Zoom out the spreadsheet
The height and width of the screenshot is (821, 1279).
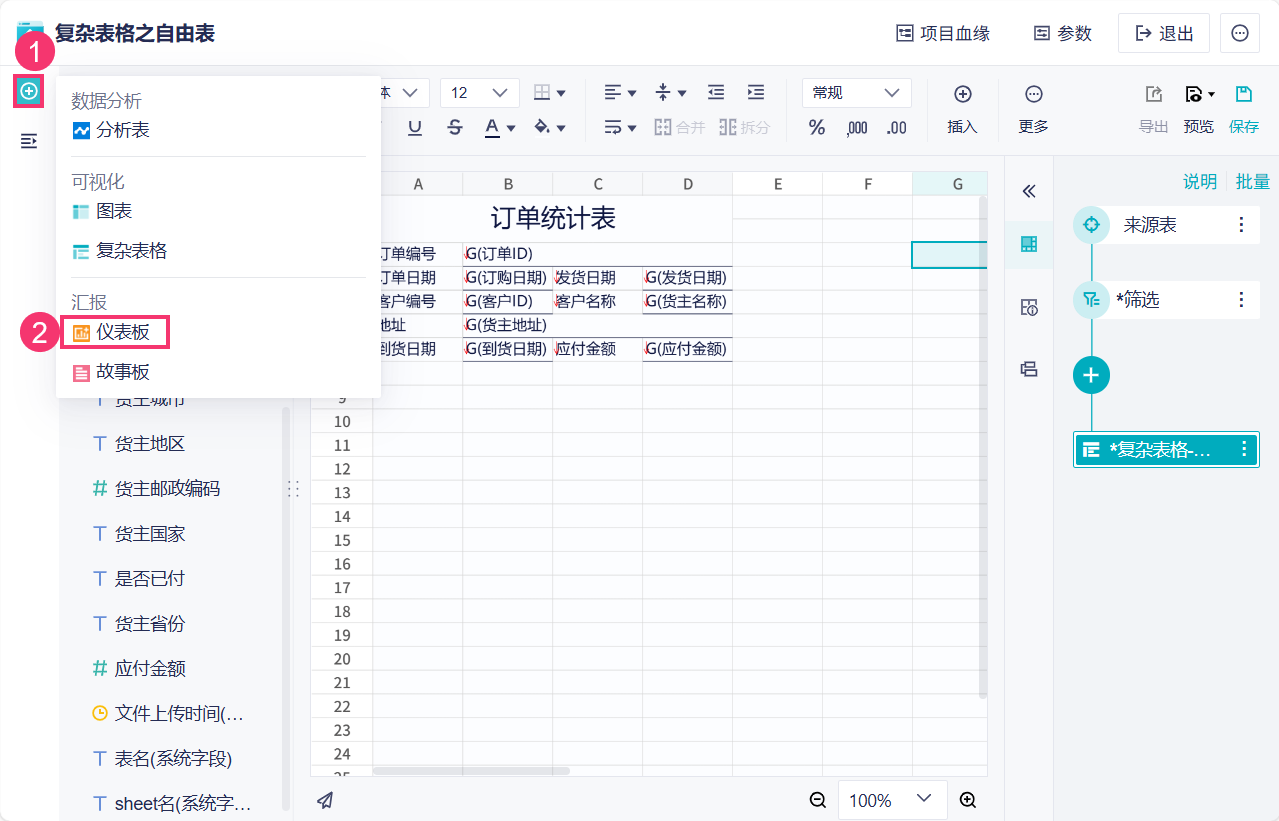pyautogui.click(x=818, y=800)
